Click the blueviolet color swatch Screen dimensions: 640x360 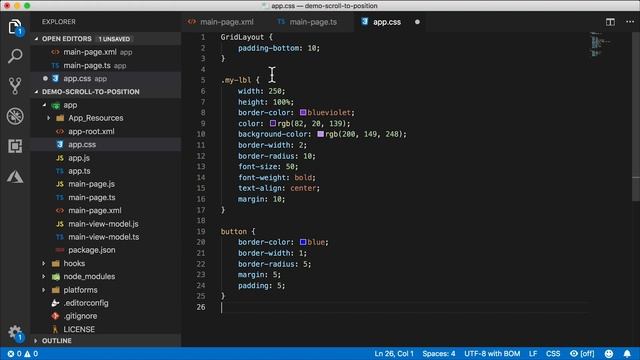[303, 112]
